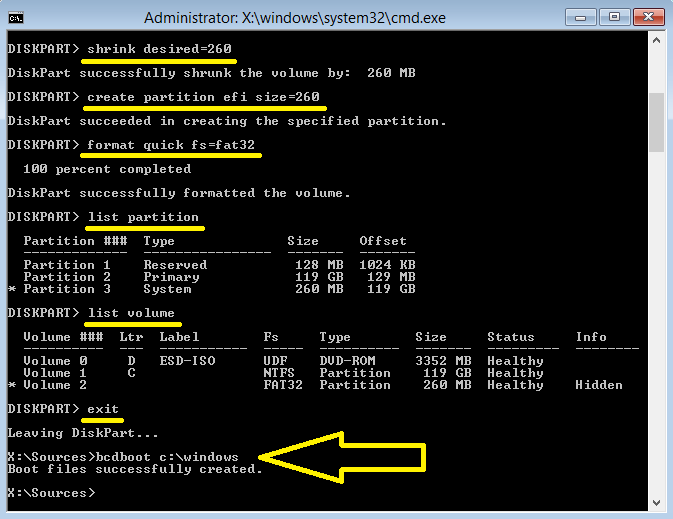Image resolution: width=673 pixels, height=519 pixels.
Task: Click the 'create partition efi size=260' command
Action: click(x=203, y=97)
